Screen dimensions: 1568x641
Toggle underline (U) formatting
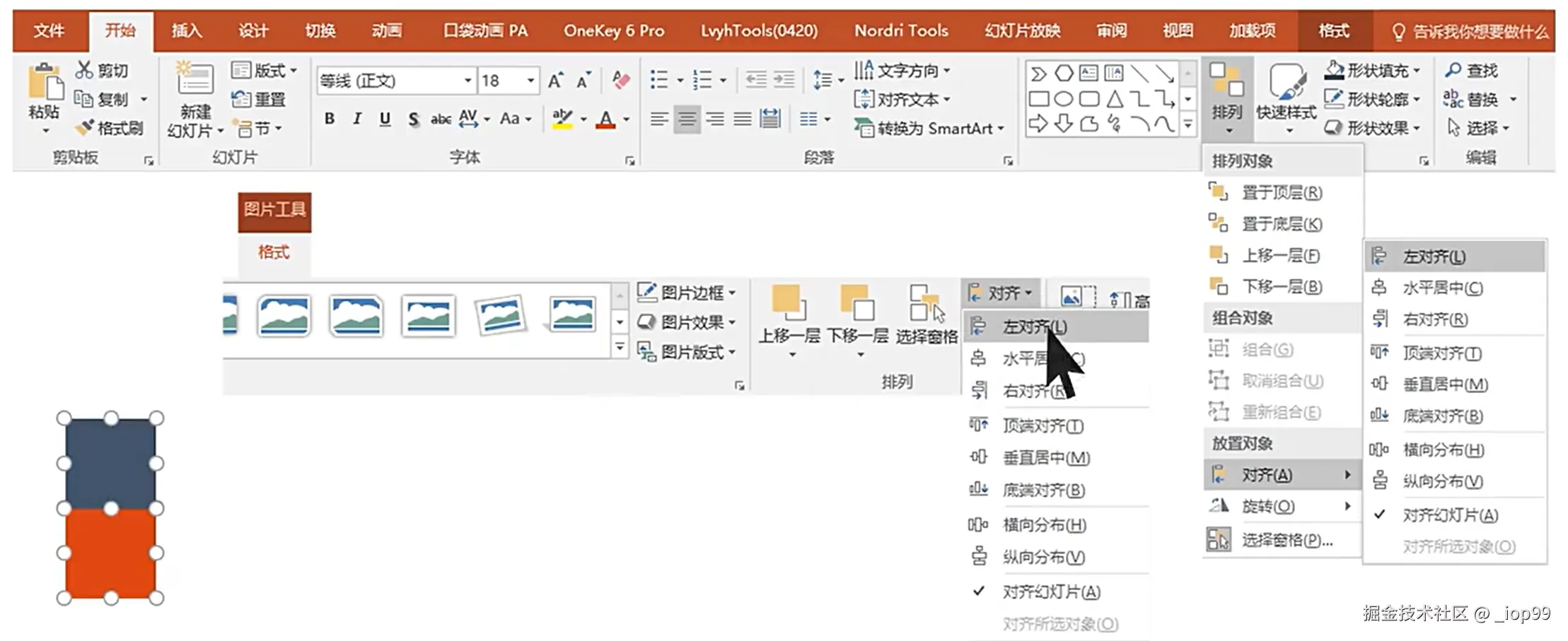(385, 119)
